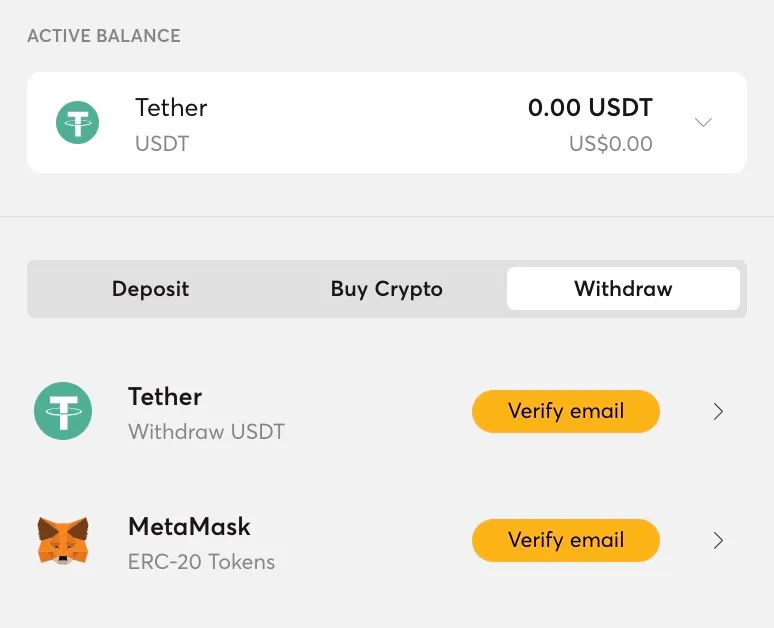Switch to the Deposit tab
Viewport: 774px width, 628px height.
pyautogui.click(x=151, y=289)
